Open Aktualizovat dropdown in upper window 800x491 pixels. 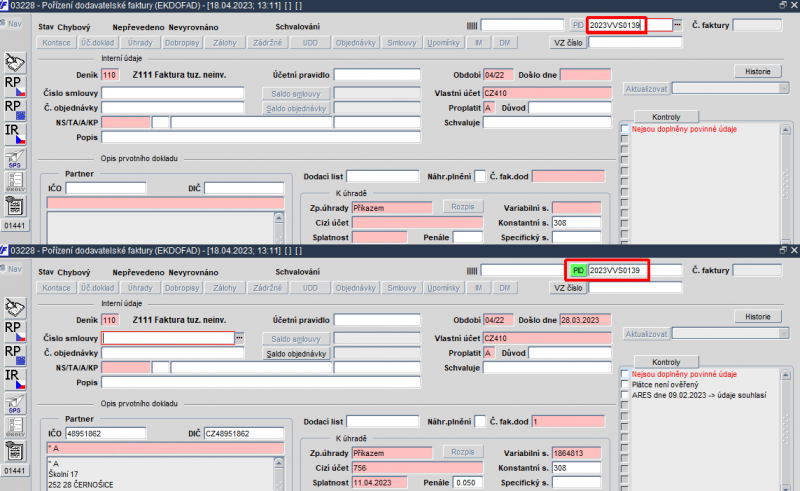[784, 89]
